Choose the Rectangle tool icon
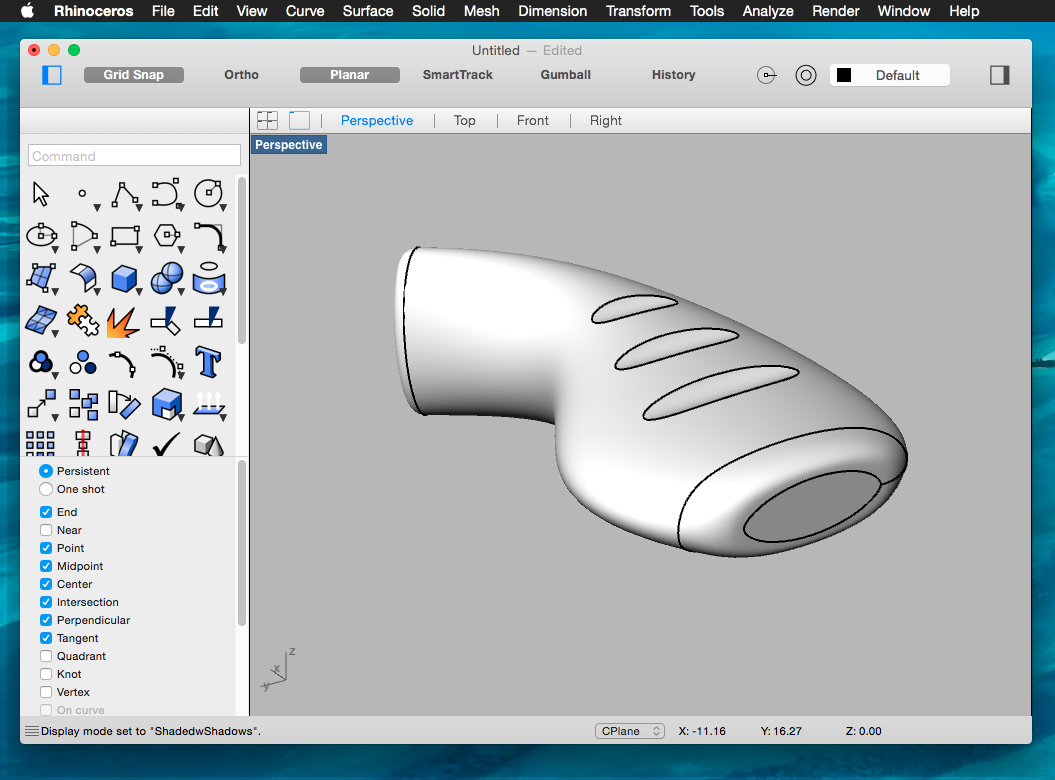1055x780 pixels. pos(125,236)
